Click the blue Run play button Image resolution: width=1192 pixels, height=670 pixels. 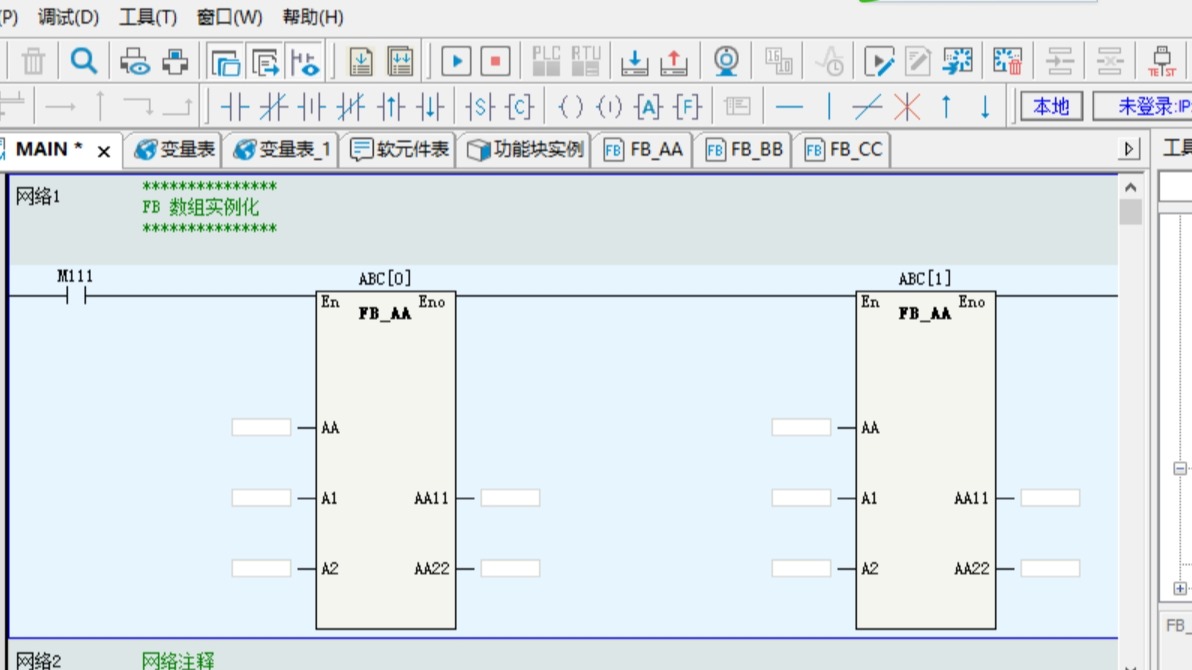pos(456,62)
